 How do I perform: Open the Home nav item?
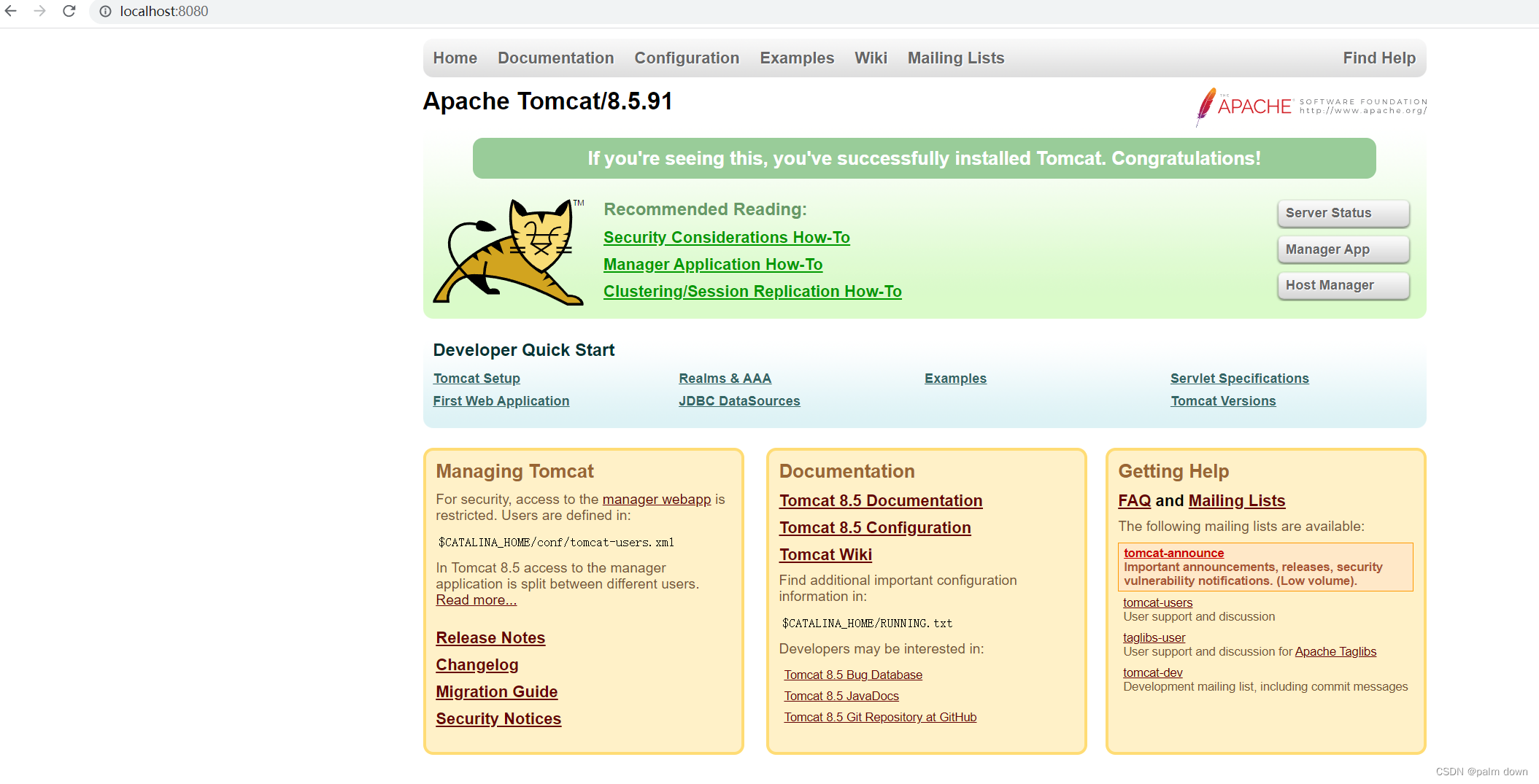pyautogui.click(x=455, y=58)
